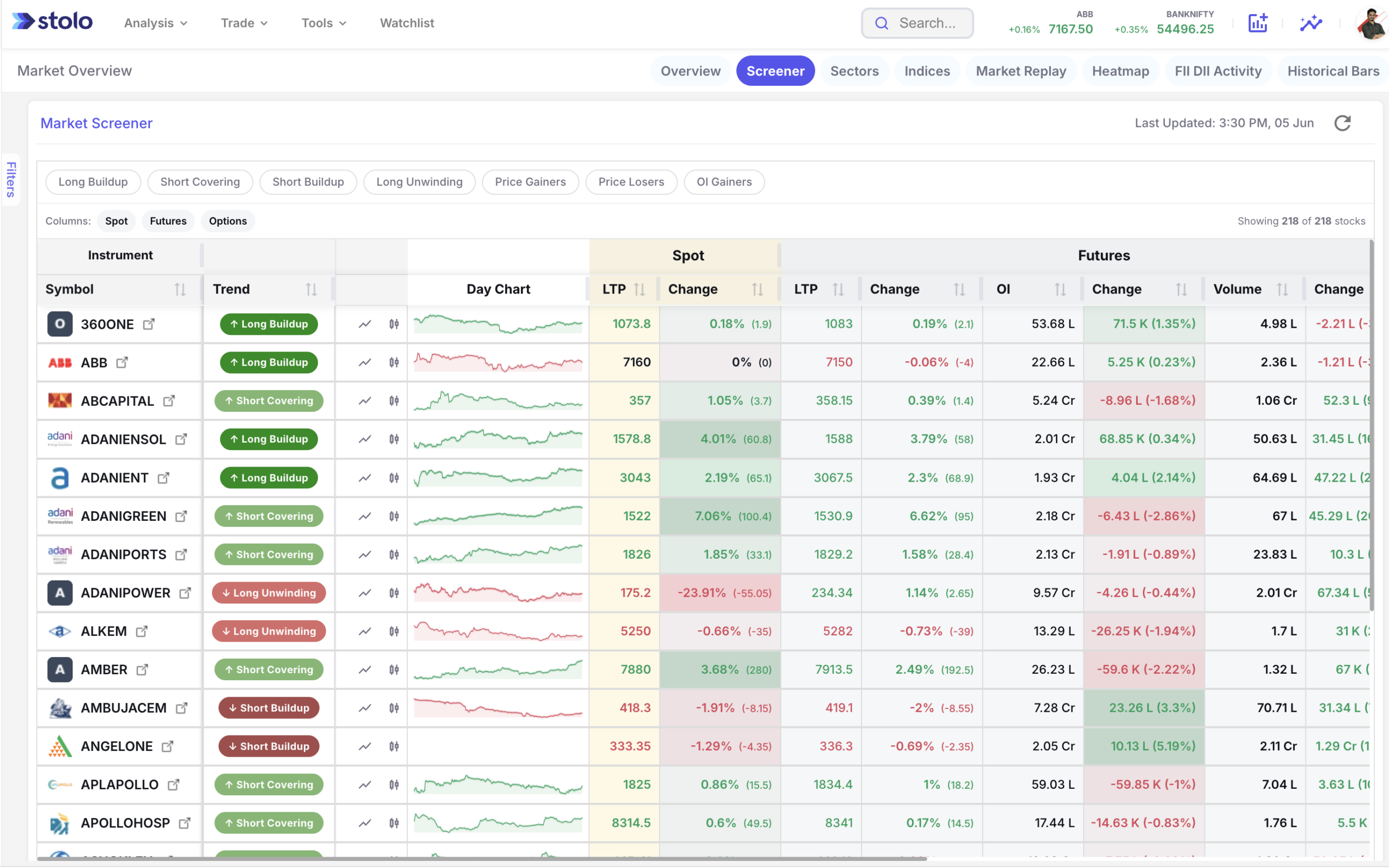Image resolution: width=1389 pixels, height=868 pixels.
Task: Switch to the Sectors tab
Action: click(854, 71)
